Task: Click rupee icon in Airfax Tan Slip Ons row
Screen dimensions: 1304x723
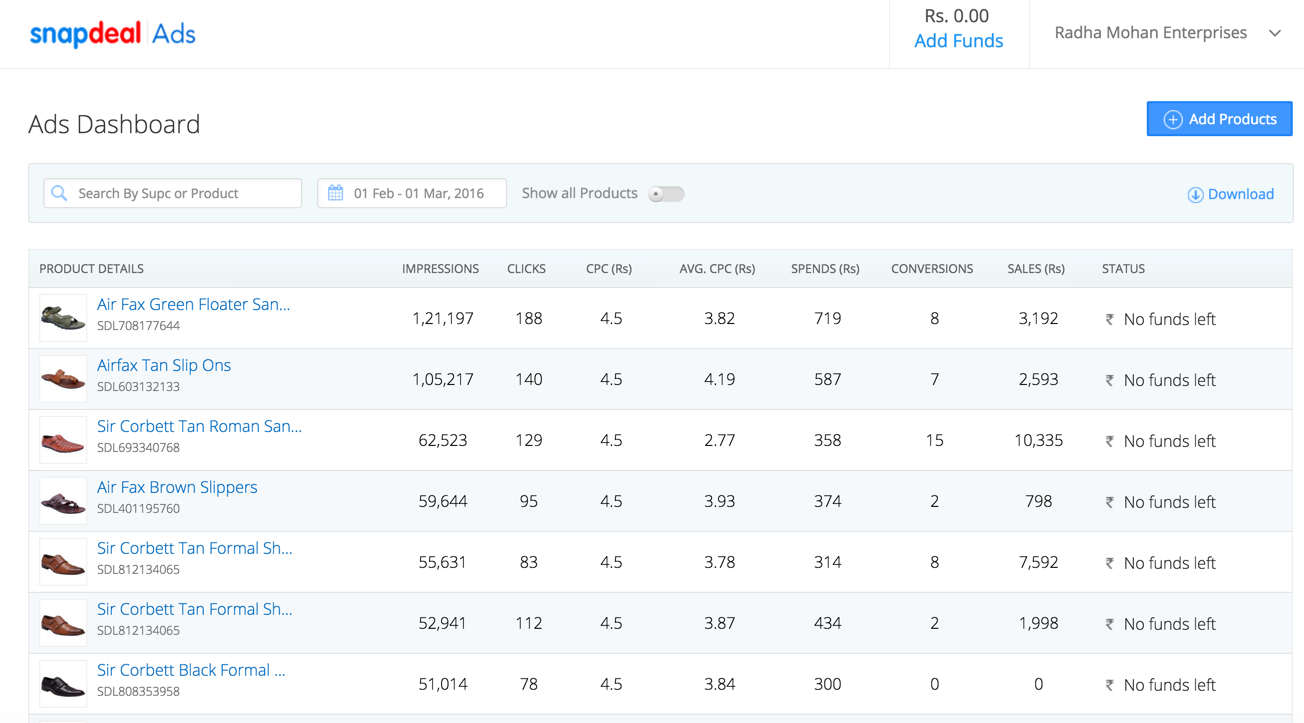Action: coord(1109,381)
